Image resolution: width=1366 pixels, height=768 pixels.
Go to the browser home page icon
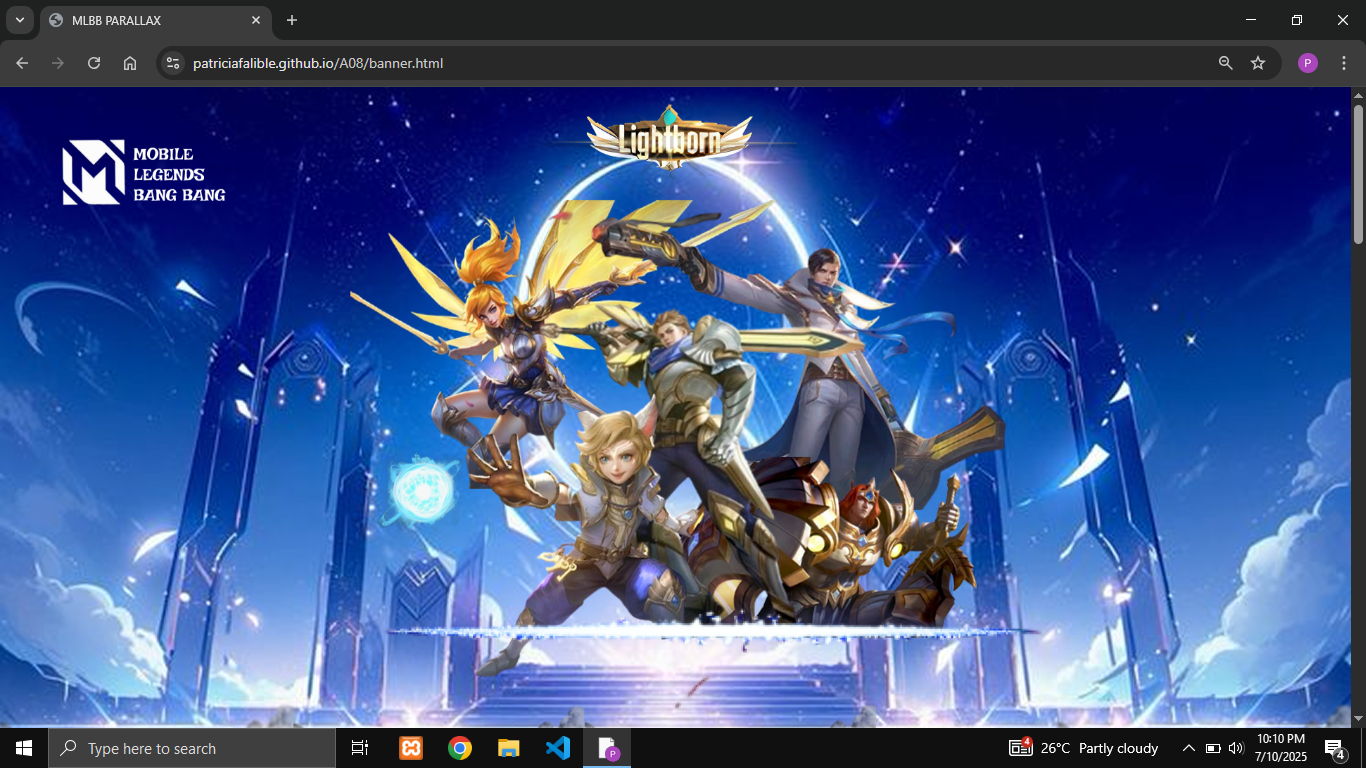tap(130, 63)
